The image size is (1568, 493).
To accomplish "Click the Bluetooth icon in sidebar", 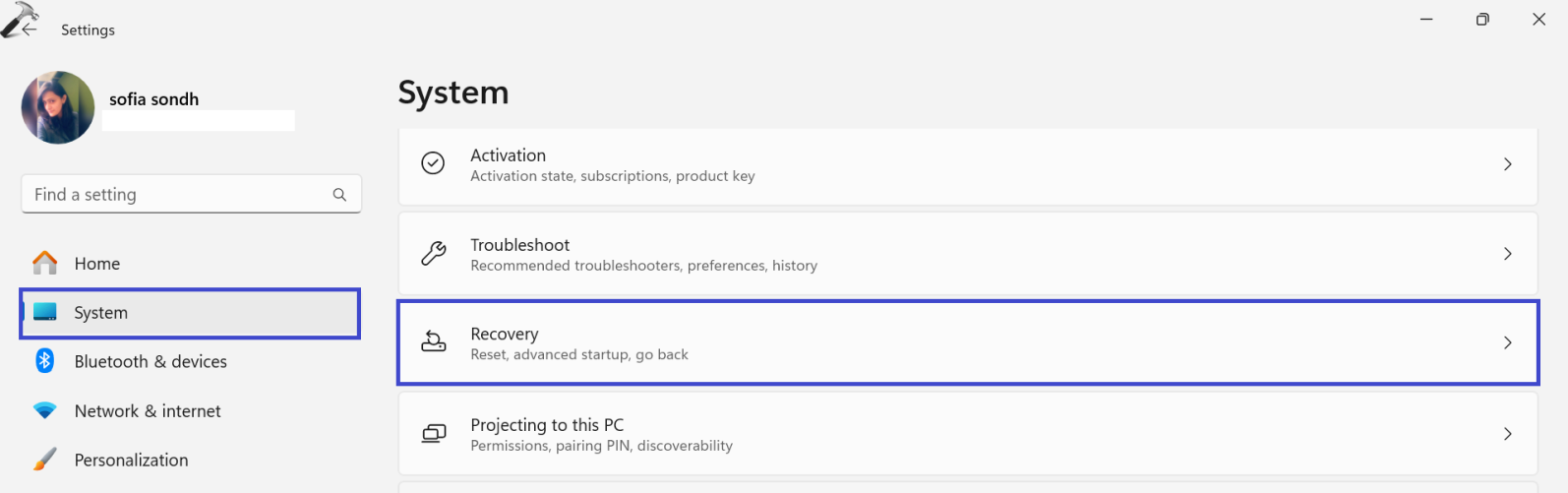I will coord(45,361).
